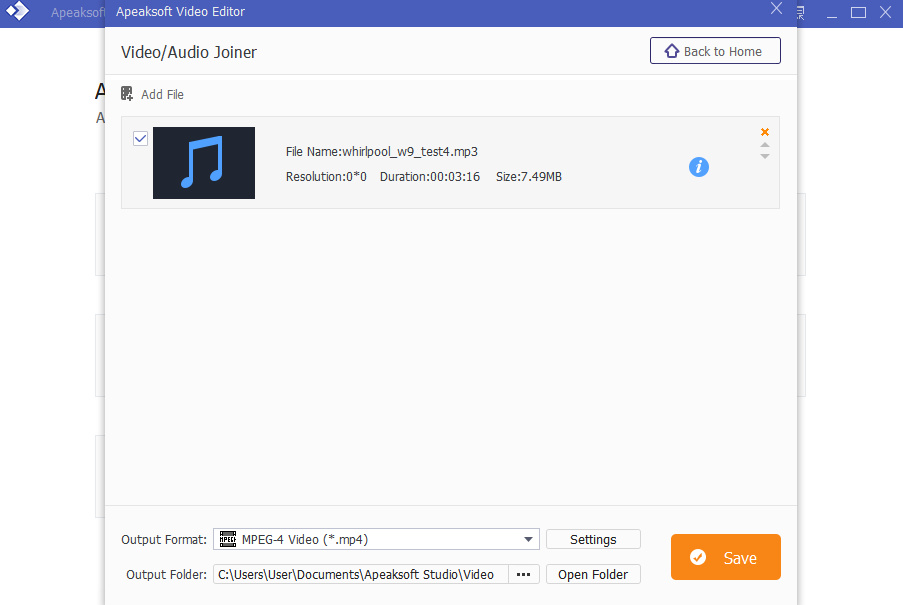
Task: Select the file name text whirlpool_w9_test4.mp3
Action: [410, 151]
